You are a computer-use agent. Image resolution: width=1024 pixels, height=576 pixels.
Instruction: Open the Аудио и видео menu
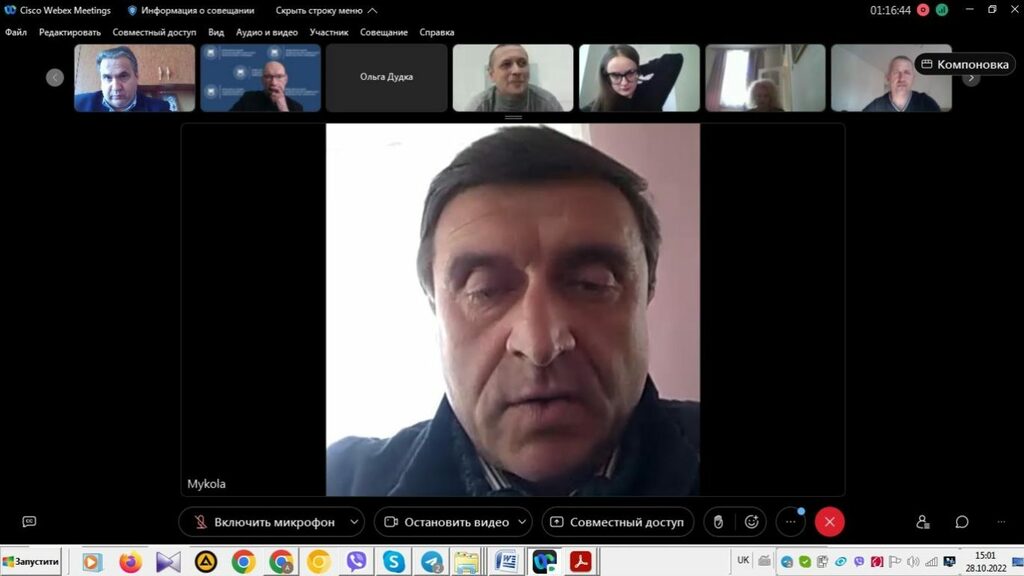point(267,32)
